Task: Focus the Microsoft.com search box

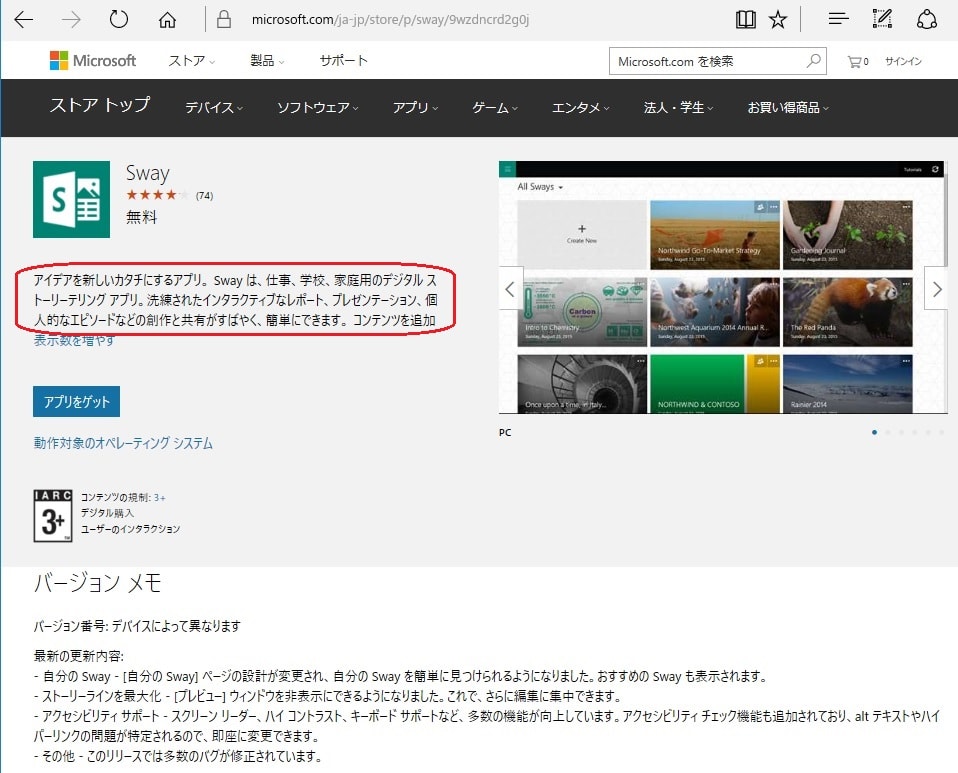Action: (717, 61)
